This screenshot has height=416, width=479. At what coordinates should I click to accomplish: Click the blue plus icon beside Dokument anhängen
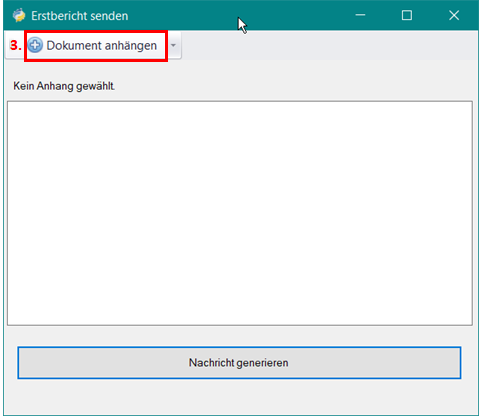tap(35, 45)
